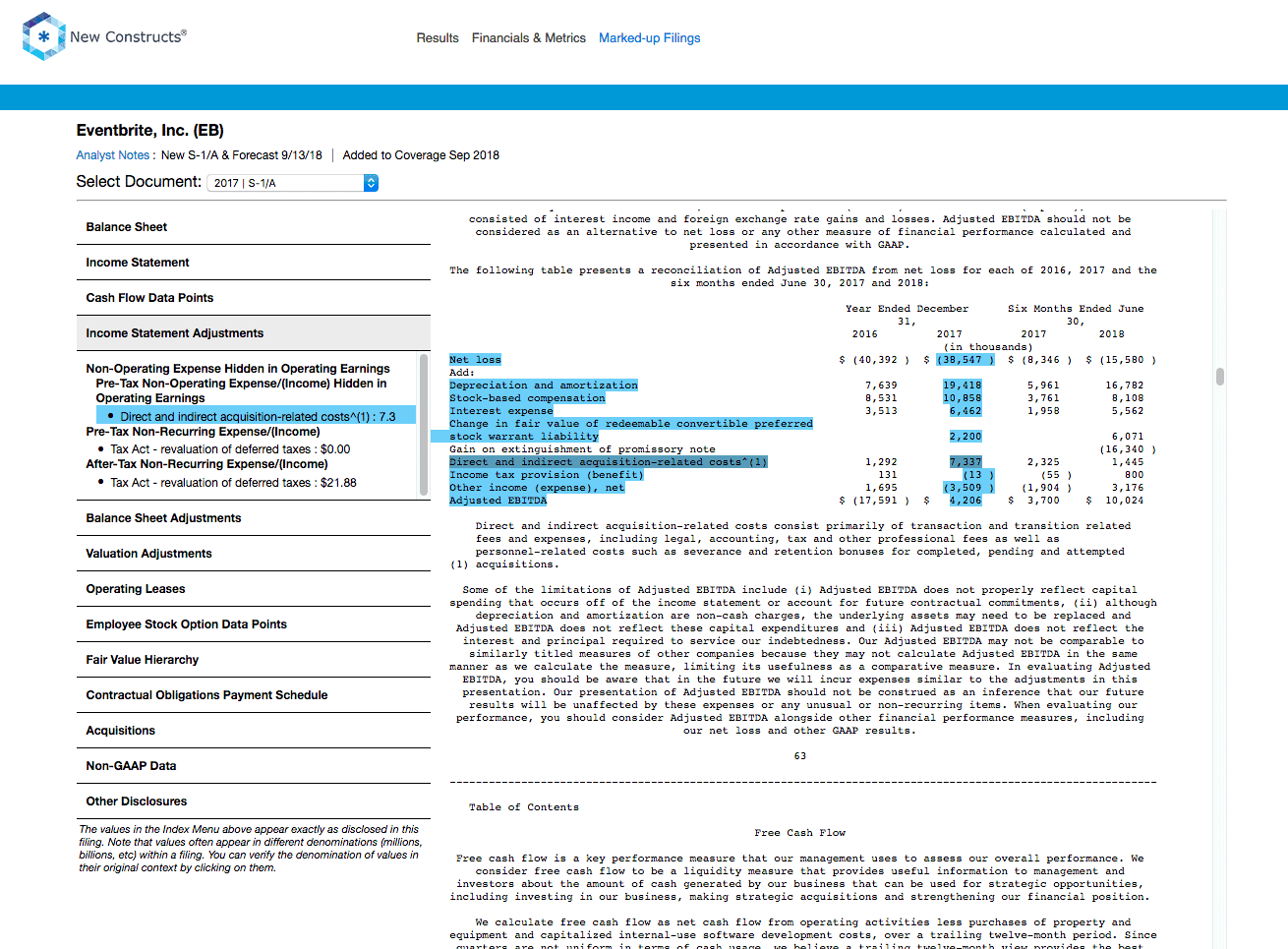Open the Other Disclosures section
This screenshot has height=949, width=1288.
(x=254, y=801)
